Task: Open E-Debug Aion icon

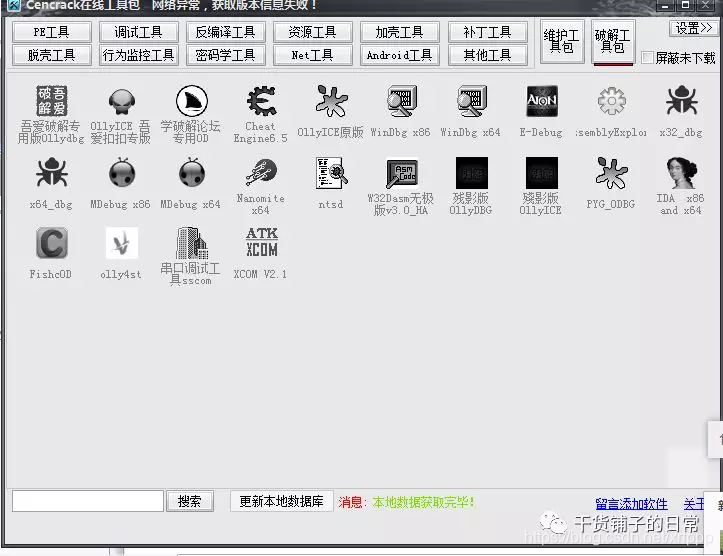Action: (542, 101)
